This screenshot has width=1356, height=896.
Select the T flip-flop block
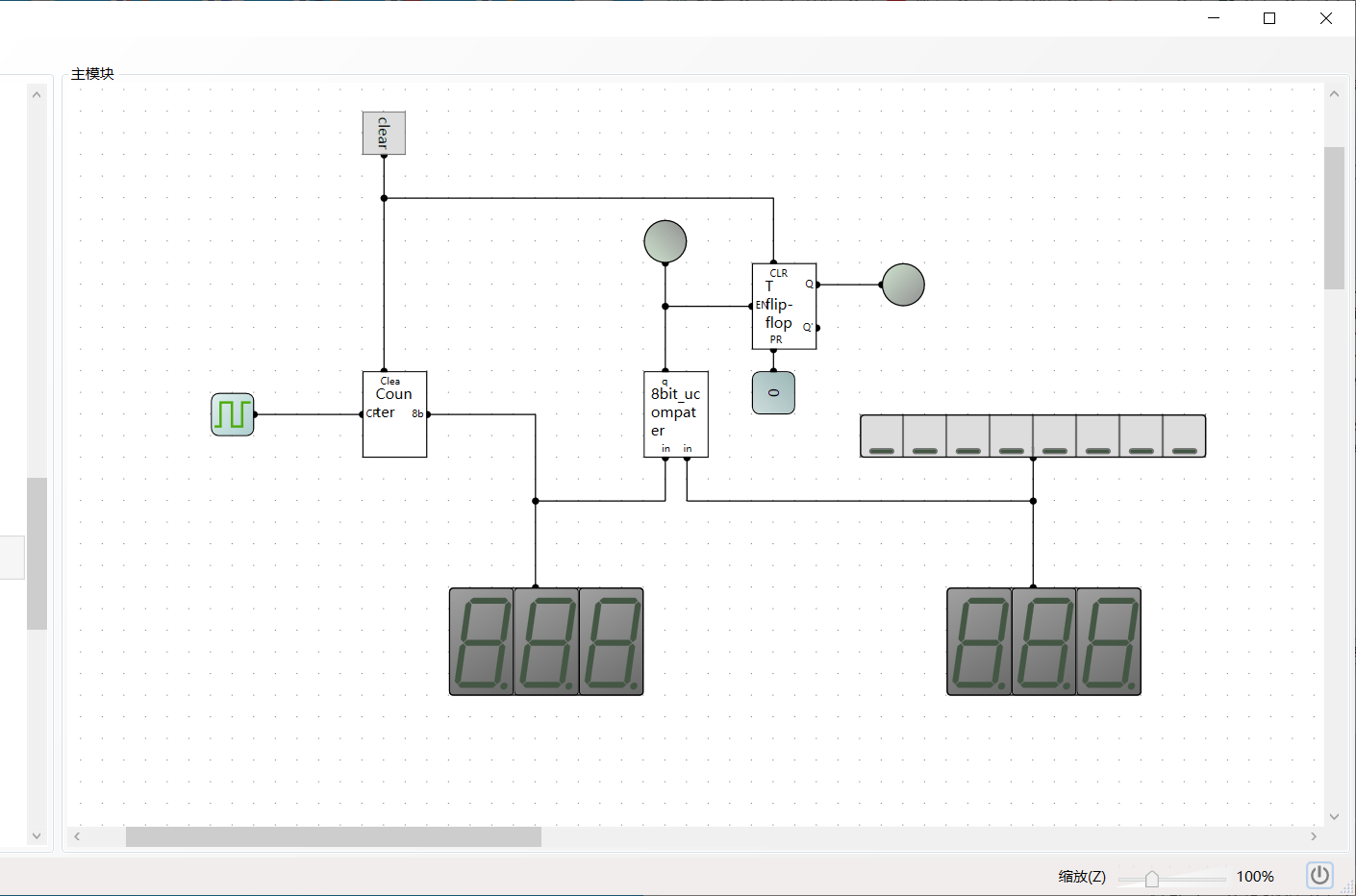click(x=784, y=306)
